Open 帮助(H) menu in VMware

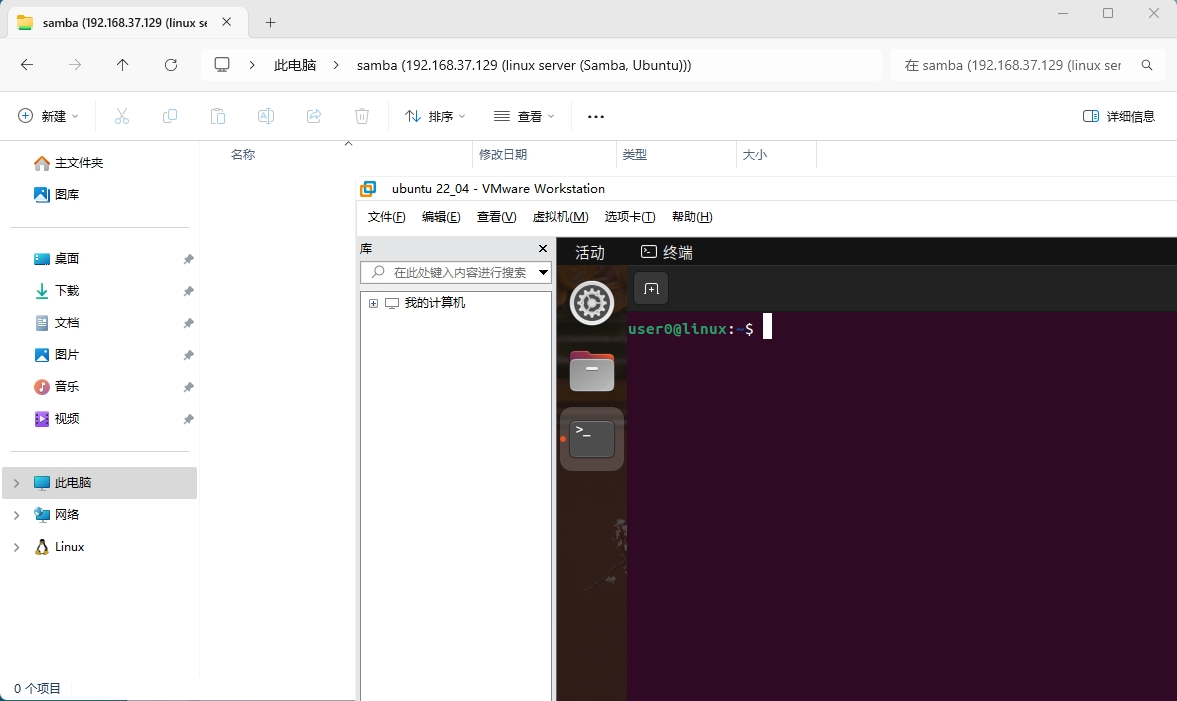(x=692, y=217)
